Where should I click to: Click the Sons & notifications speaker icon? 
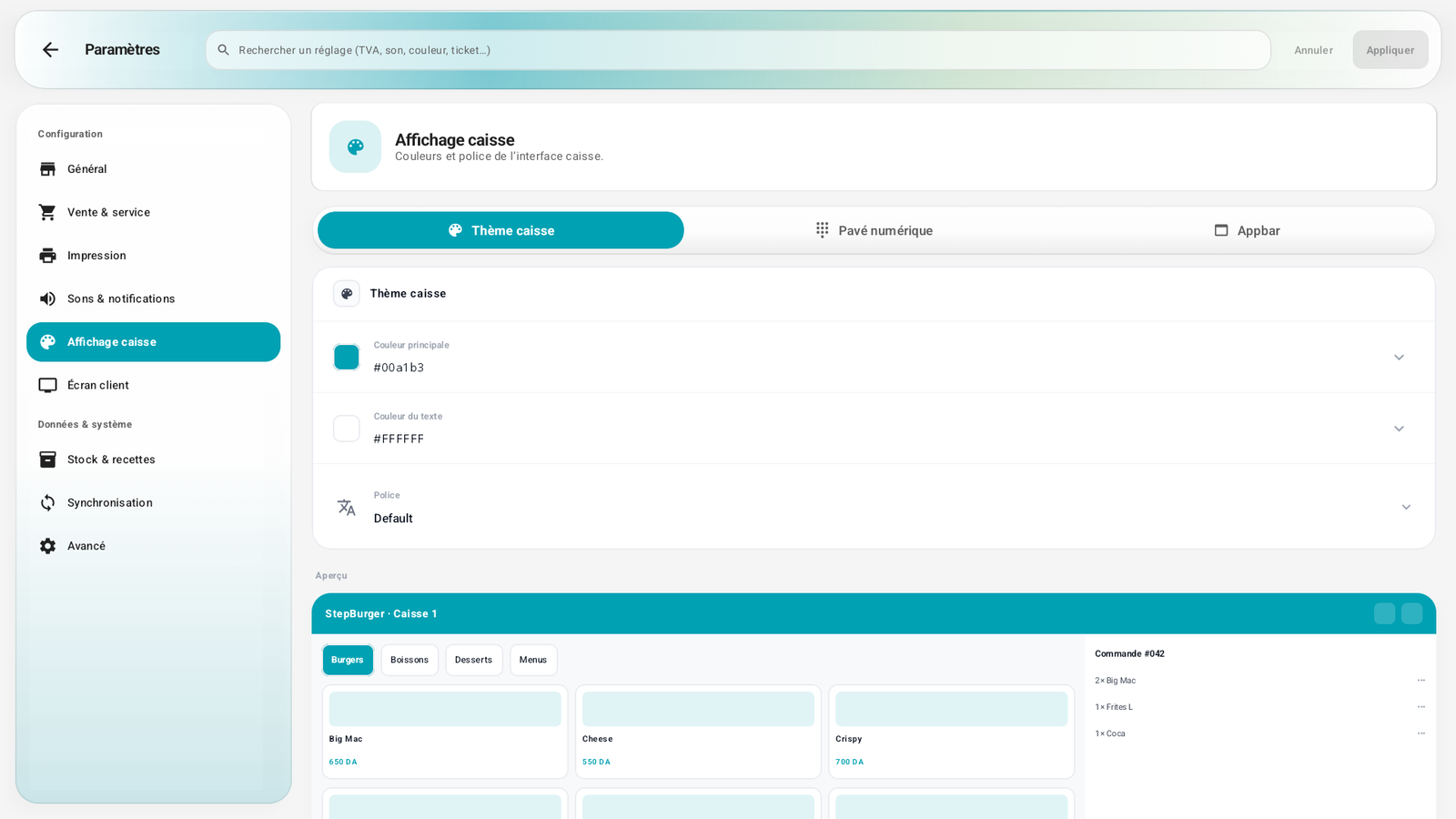(47, 298)
